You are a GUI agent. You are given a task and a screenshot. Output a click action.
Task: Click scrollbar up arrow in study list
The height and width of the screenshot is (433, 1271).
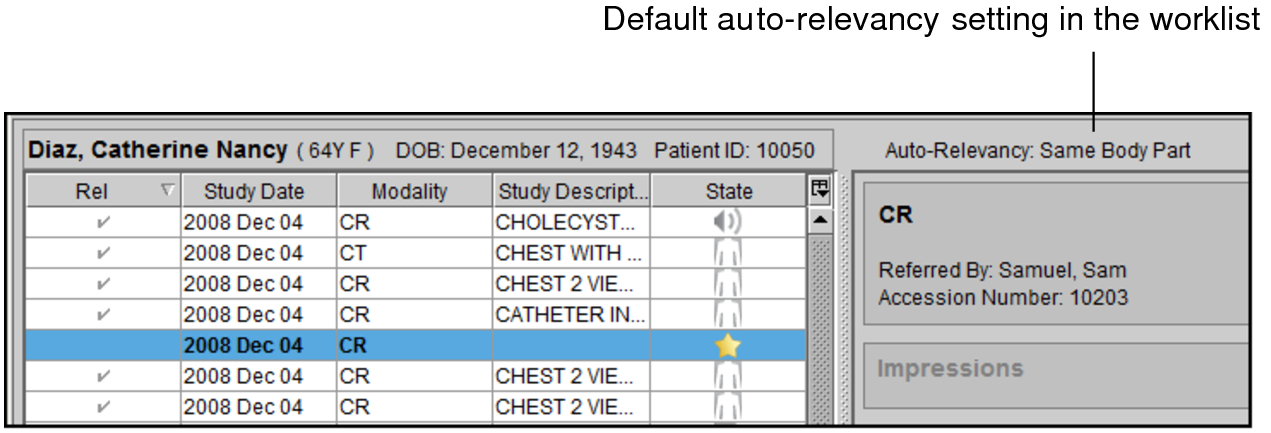click(x=819, y=218)
